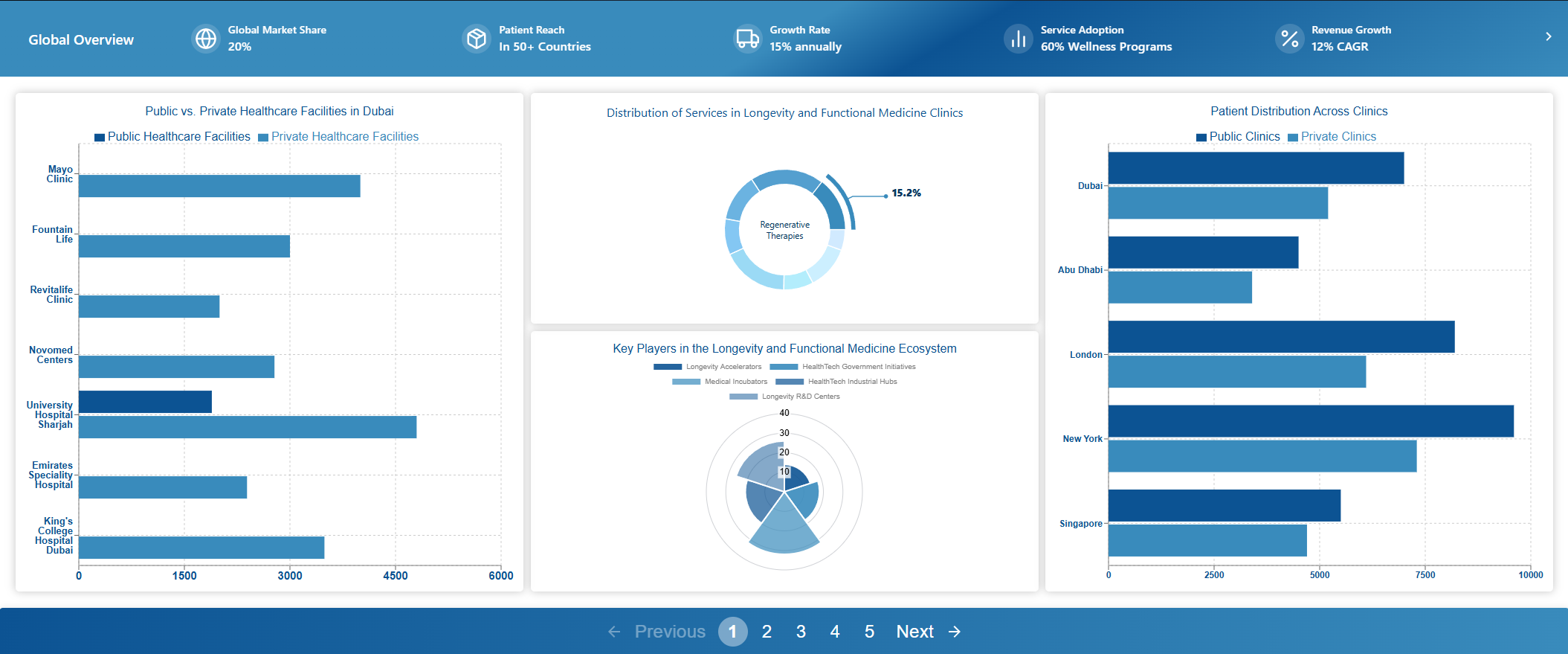1568x654 pixels.
Task: Toggle Medical Incubators legend color swatch
Action: point(685,382)
